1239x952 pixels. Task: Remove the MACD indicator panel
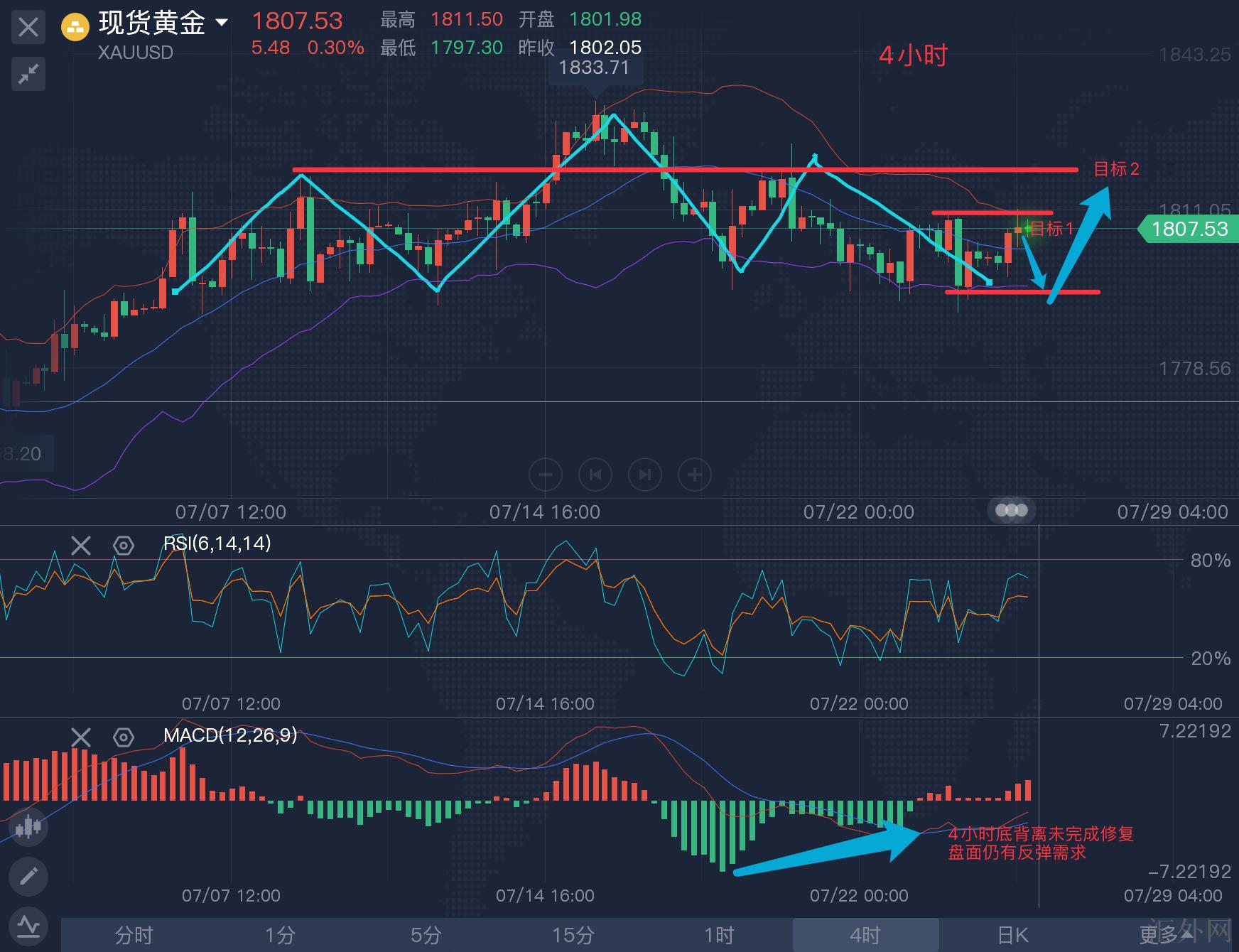[81, 737]
